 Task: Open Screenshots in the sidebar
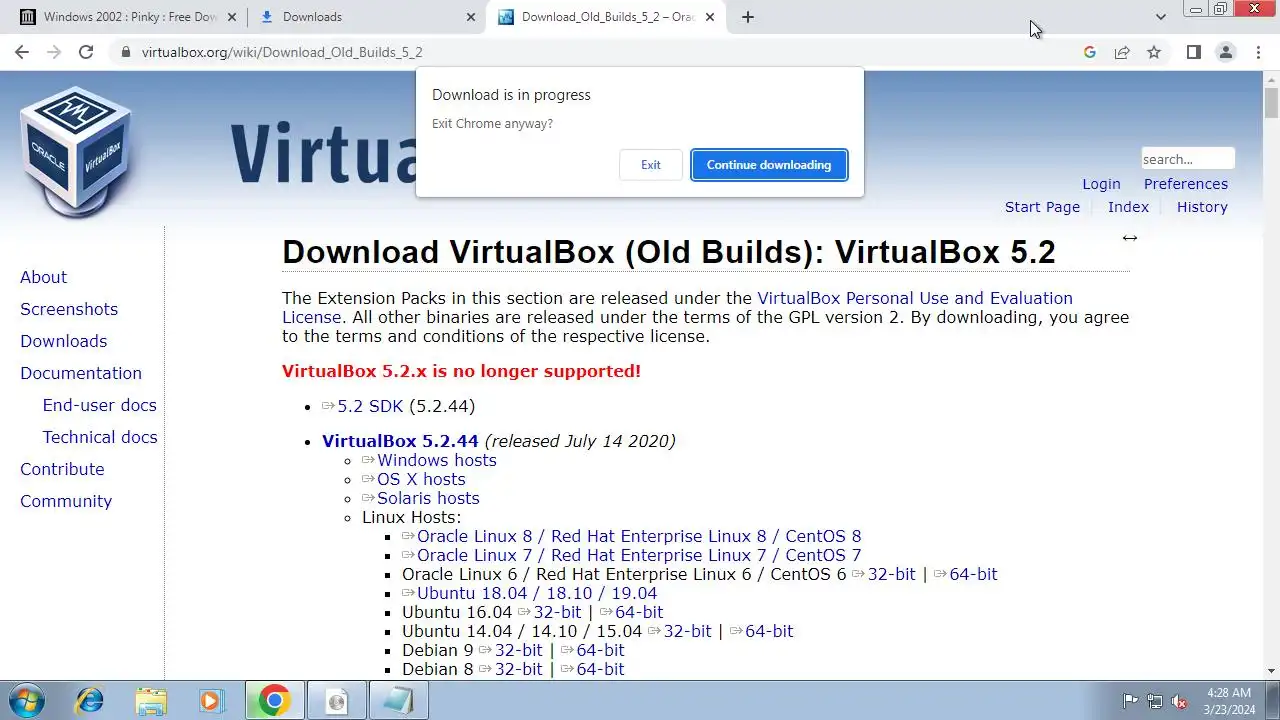point(69,309)
